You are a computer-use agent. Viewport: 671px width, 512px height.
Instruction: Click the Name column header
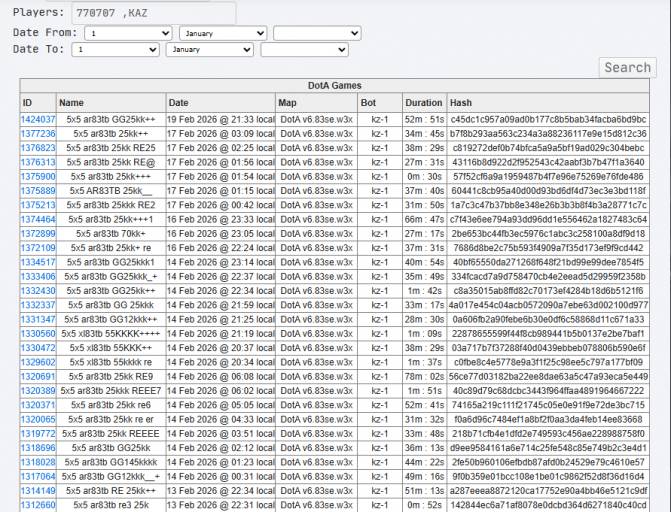[111, 103]
